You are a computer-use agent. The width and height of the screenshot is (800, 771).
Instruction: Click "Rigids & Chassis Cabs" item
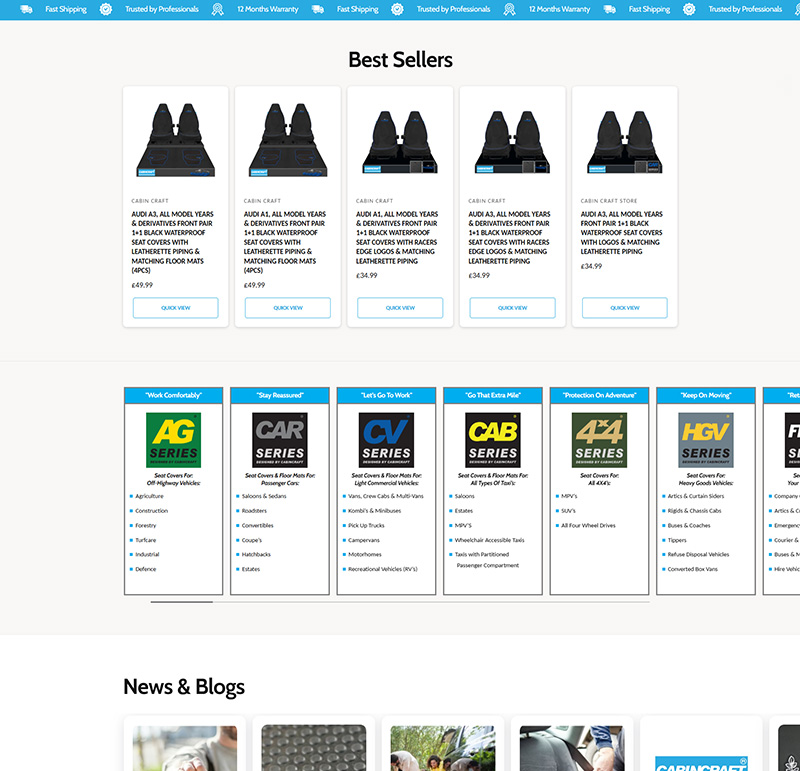point(694,511)
